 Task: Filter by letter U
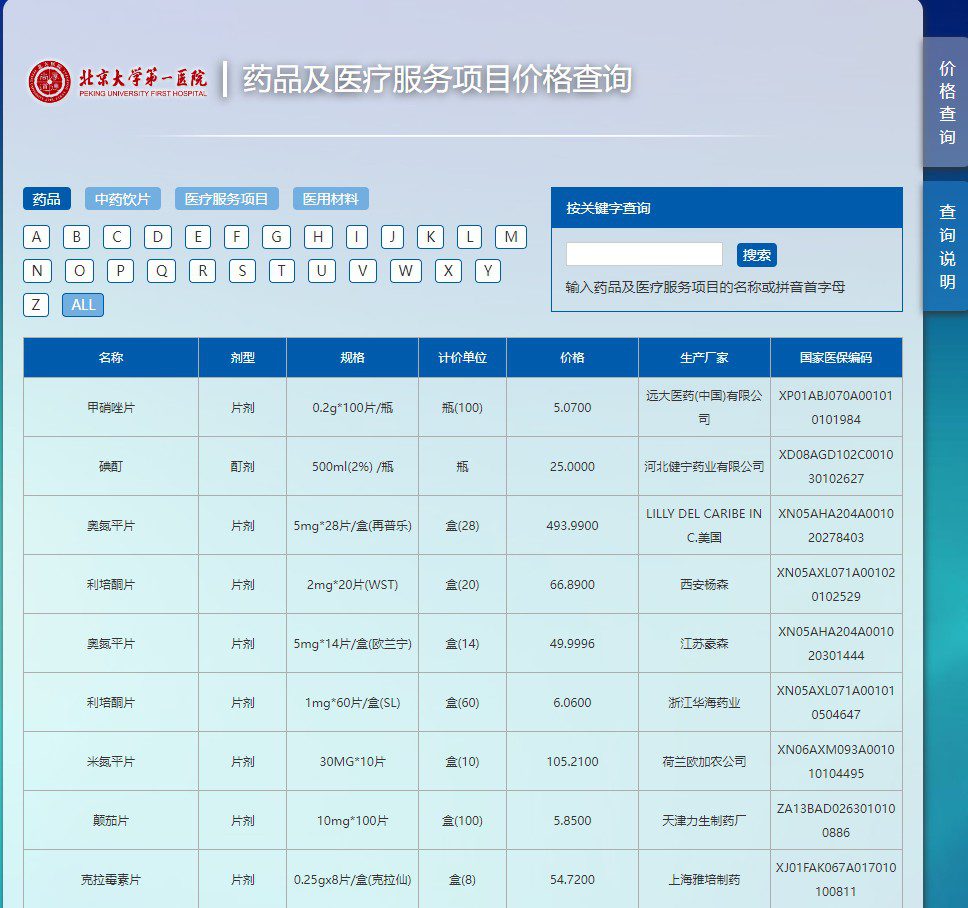pos(322,271)
